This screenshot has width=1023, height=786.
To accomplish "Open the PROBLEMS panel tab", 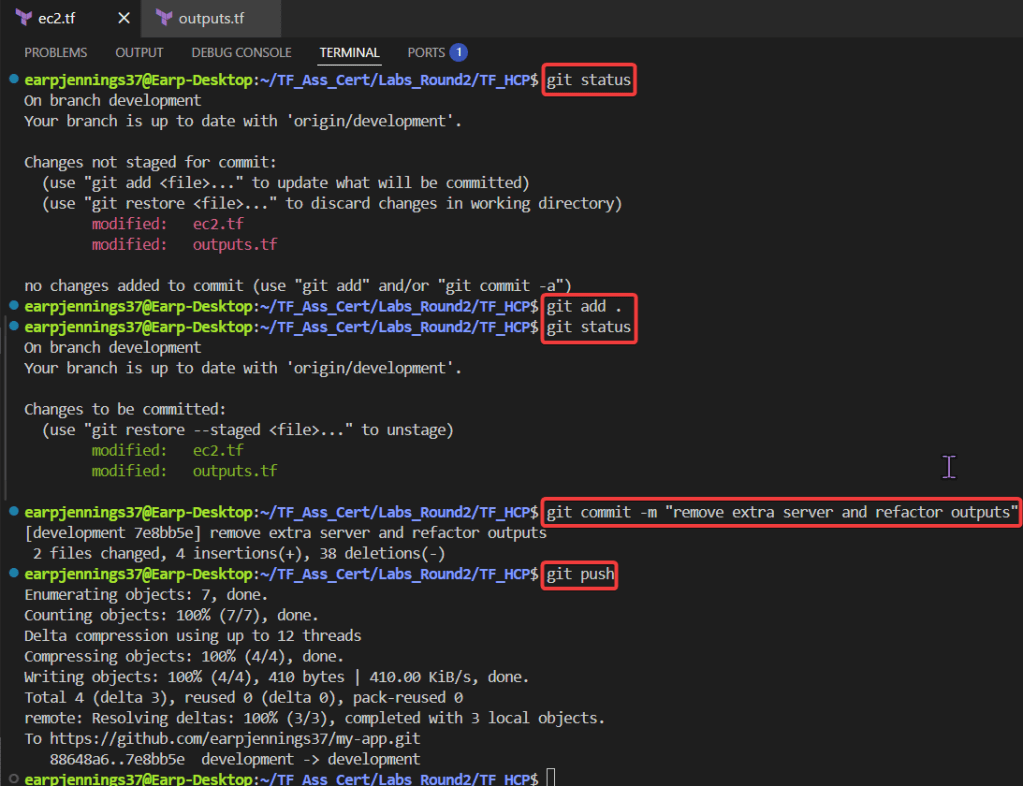I will (x=55, y=52).
